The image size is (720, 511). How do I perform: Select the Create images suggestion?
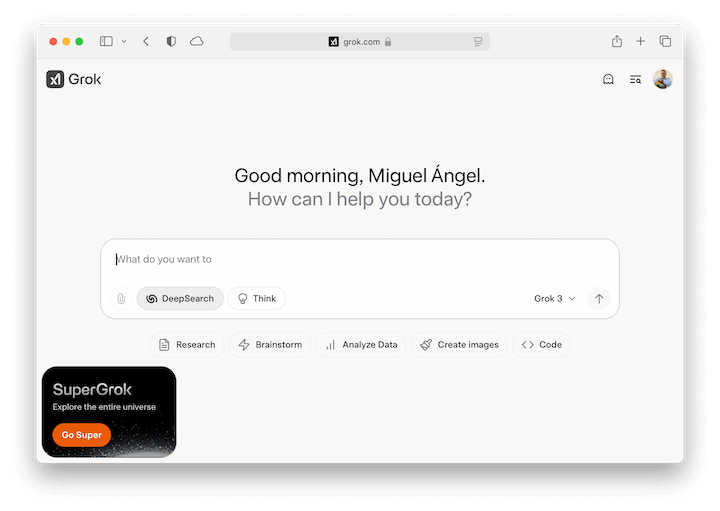(x=459, y=345)
